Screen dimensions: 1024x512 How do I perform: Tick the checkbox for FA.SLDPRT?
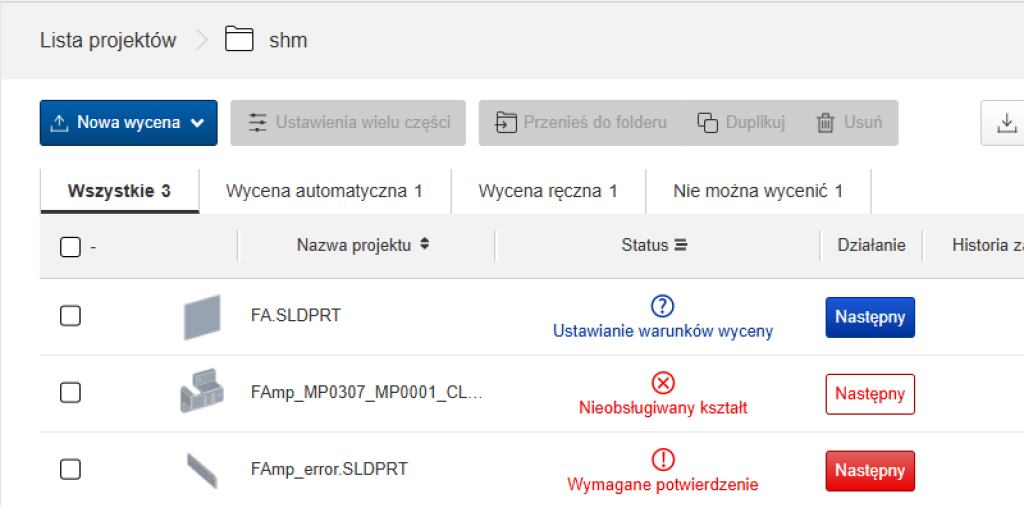70,316
